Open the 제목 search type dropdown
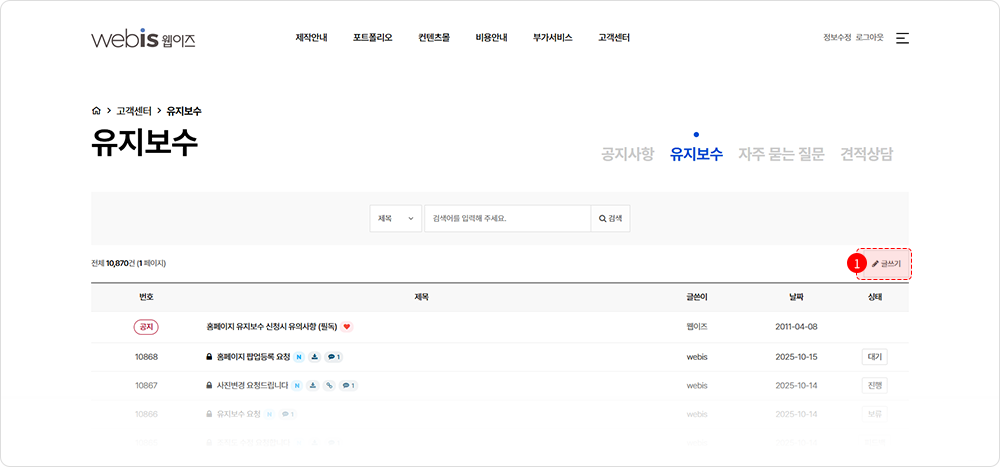The height and width of the screenshot is (467, 1000). (395, 218)
